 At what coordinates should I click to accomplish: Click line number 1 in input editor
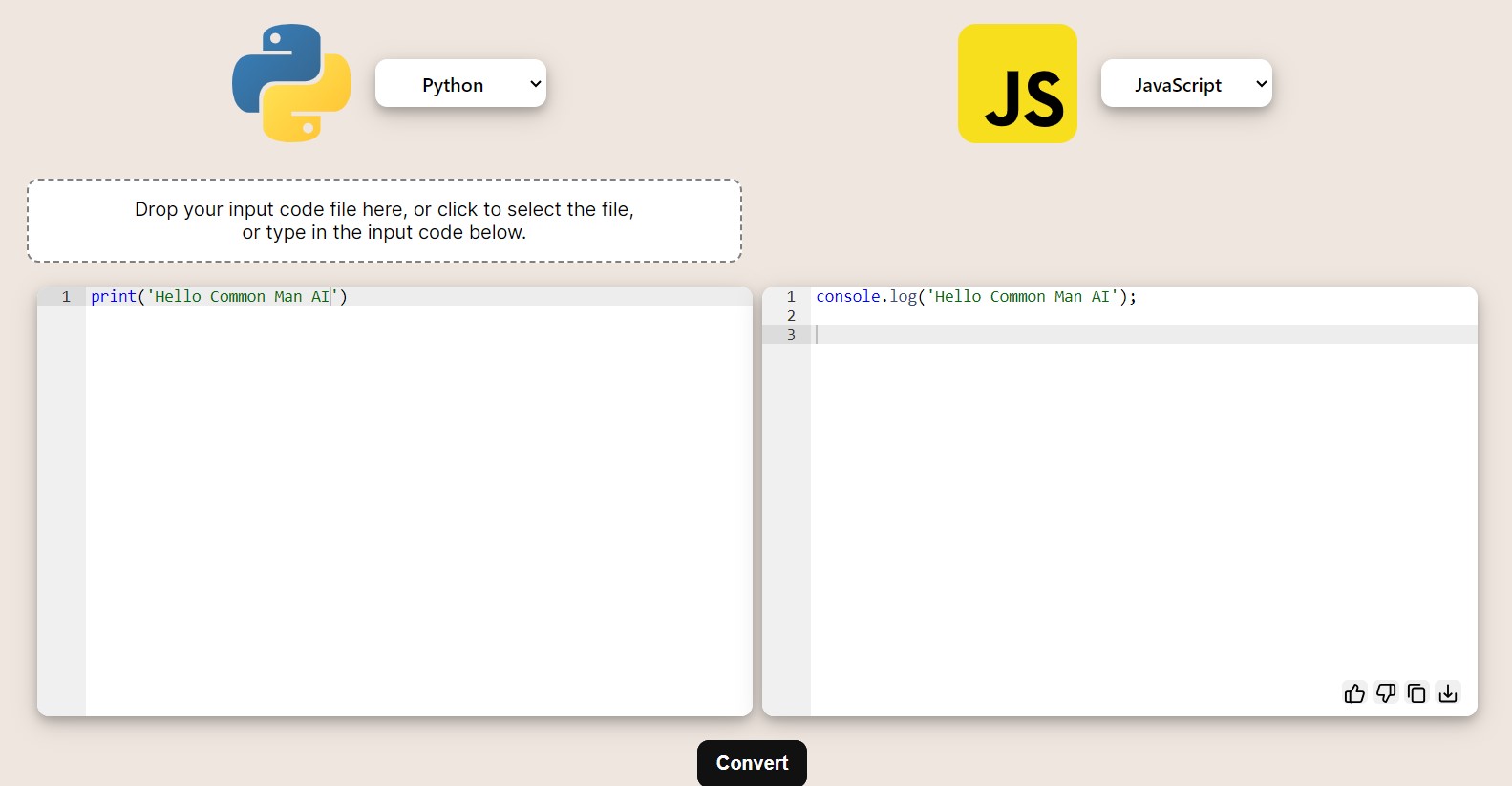pyautogui.click(x=66, y=296)
